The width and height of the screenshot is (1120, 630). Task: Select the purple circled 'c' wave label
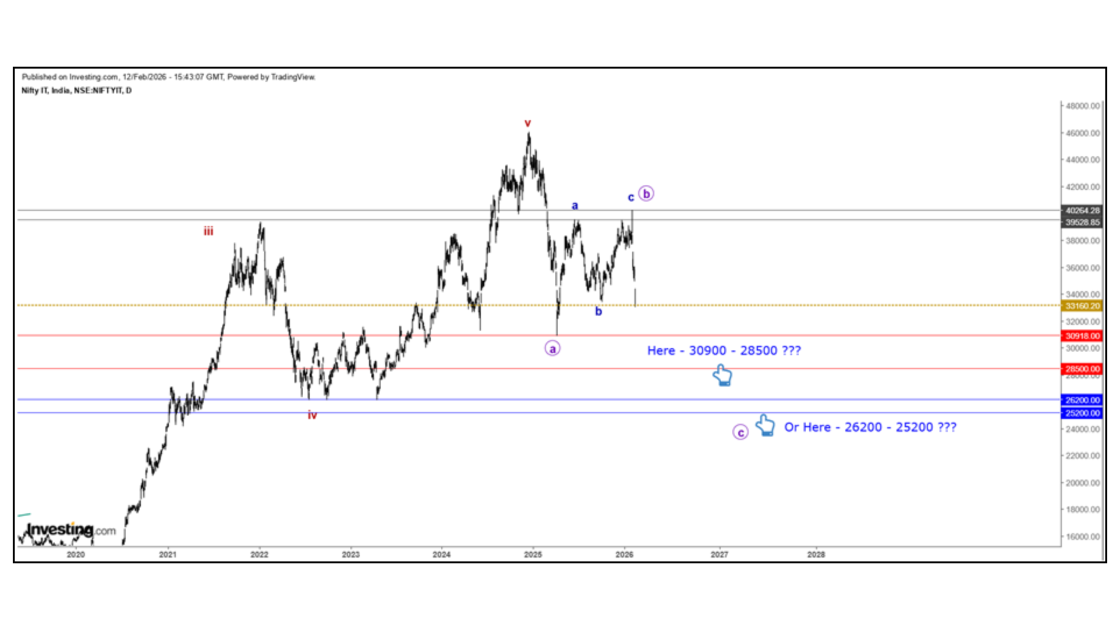[740, 432]
